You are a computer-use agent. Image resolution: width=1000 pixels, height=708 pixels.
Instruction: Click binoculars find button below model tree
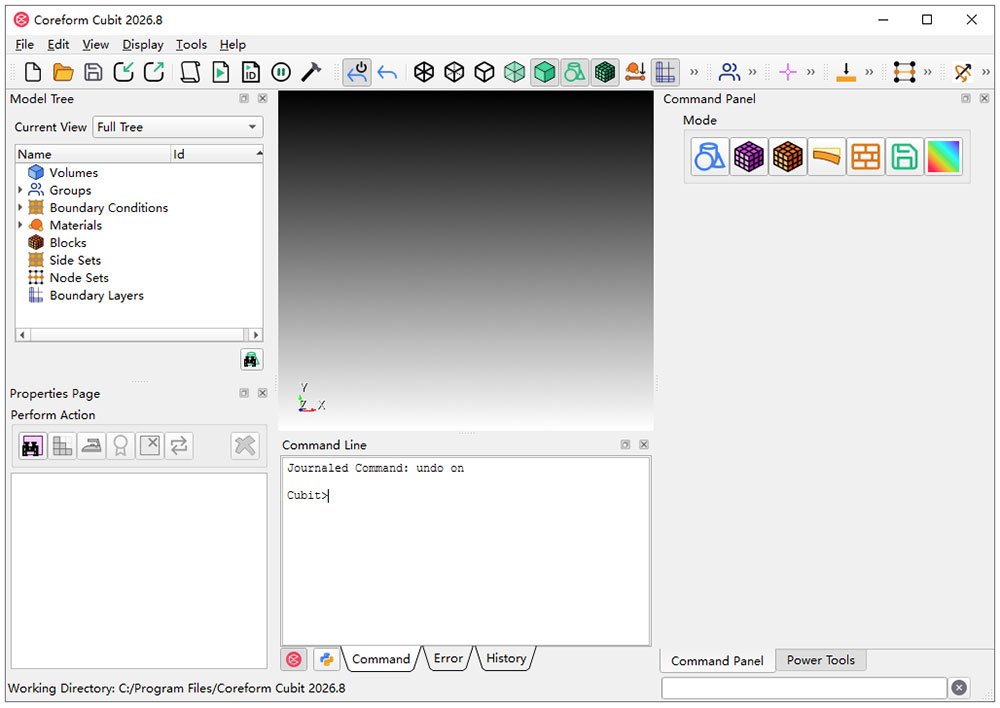tap(251, 360)
